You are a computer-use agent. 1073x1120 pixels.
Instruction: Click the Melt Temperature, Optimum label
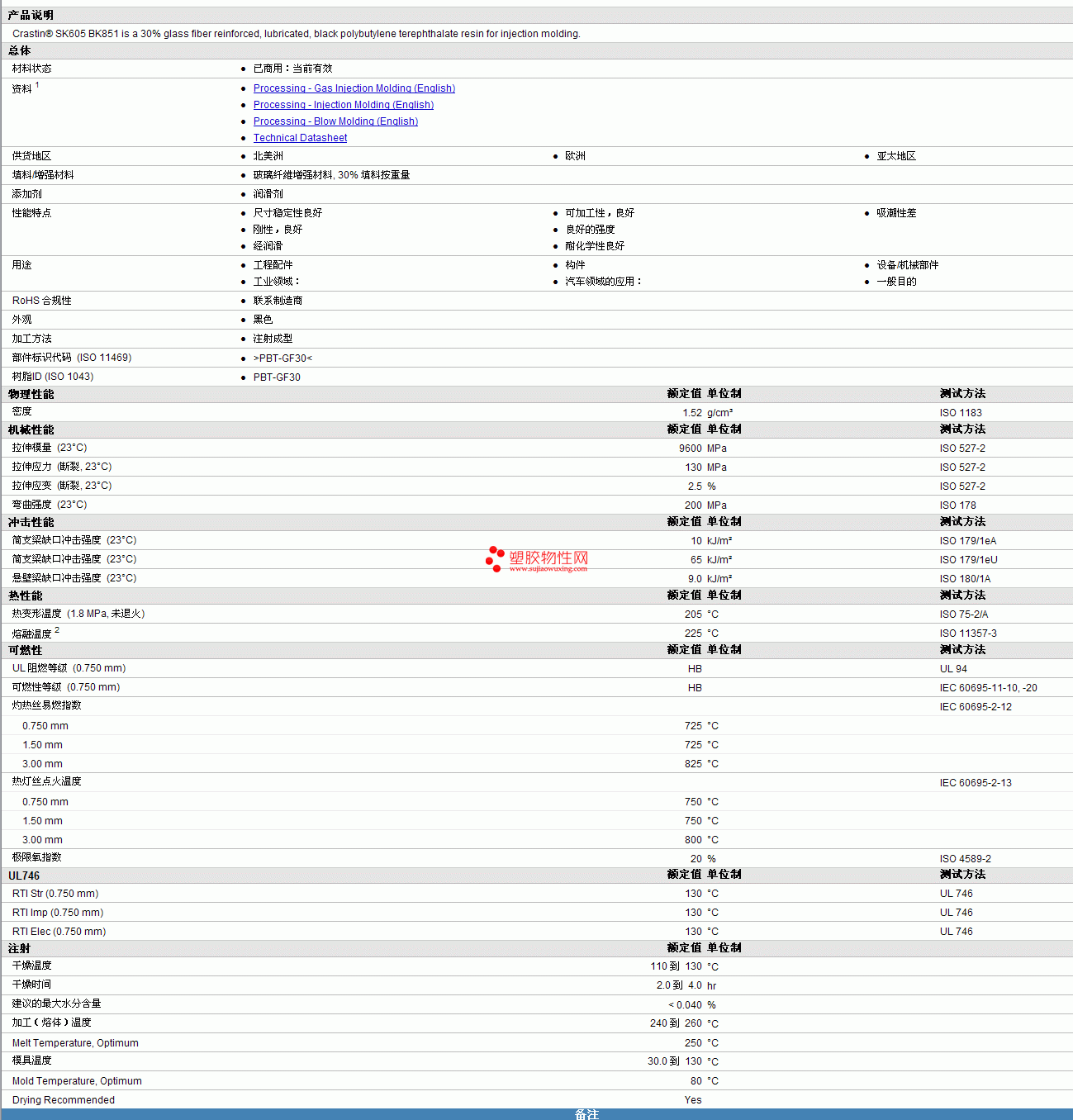tap(75, 1043)
